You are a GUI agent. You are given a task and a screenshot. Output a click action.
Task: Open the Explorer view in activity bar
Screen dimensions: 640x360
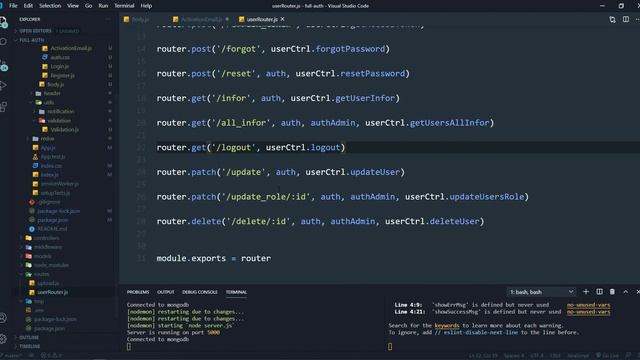point(4,21)
